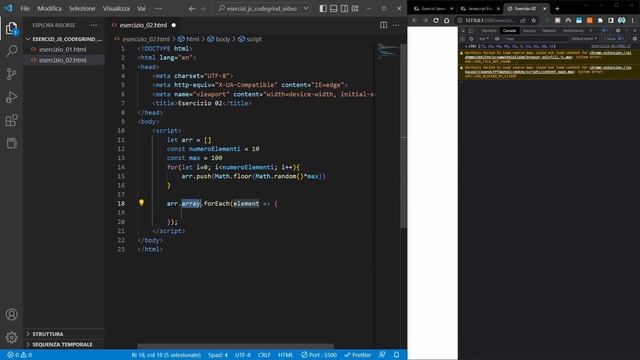Open the Manage gear in activity bar
Screen dimensions: 640x360
point(11,337)
